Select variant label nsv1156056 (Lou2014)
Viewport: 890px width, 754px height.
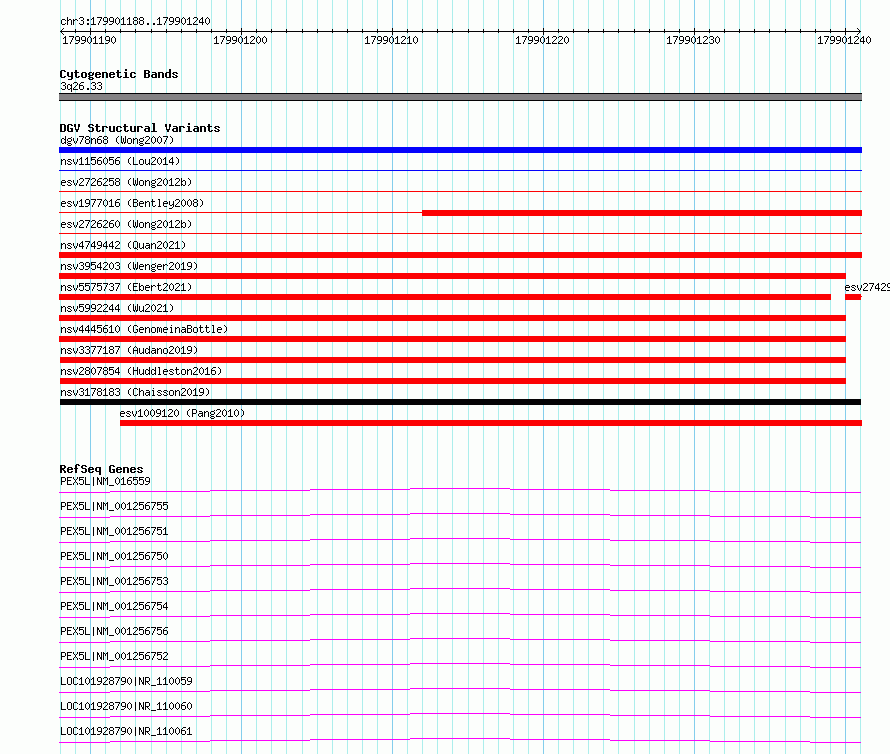point(120,161)
